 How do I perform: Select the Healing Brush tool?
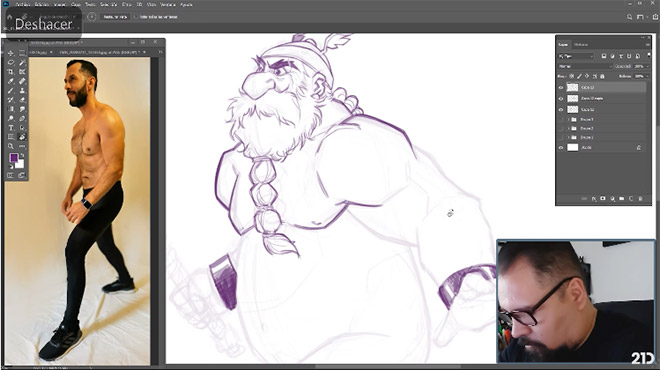coord(22,81)
